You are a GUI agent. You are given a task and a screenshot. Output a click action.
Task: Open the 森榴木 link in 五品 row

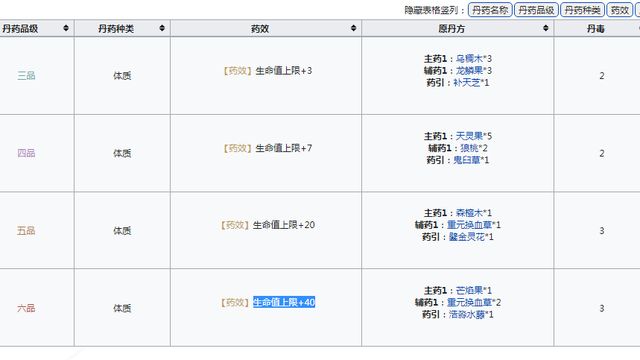[469, 213]
